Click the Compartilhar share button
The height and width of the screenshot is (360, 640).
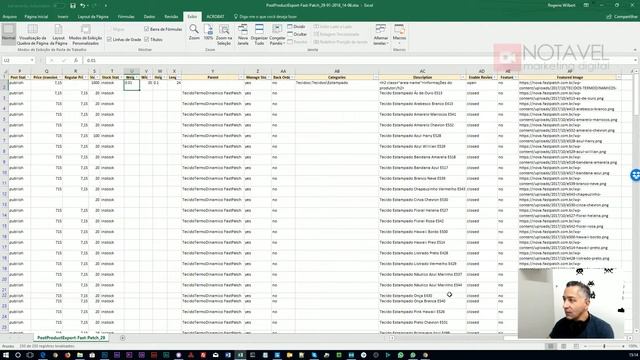(x=622, y=17)
